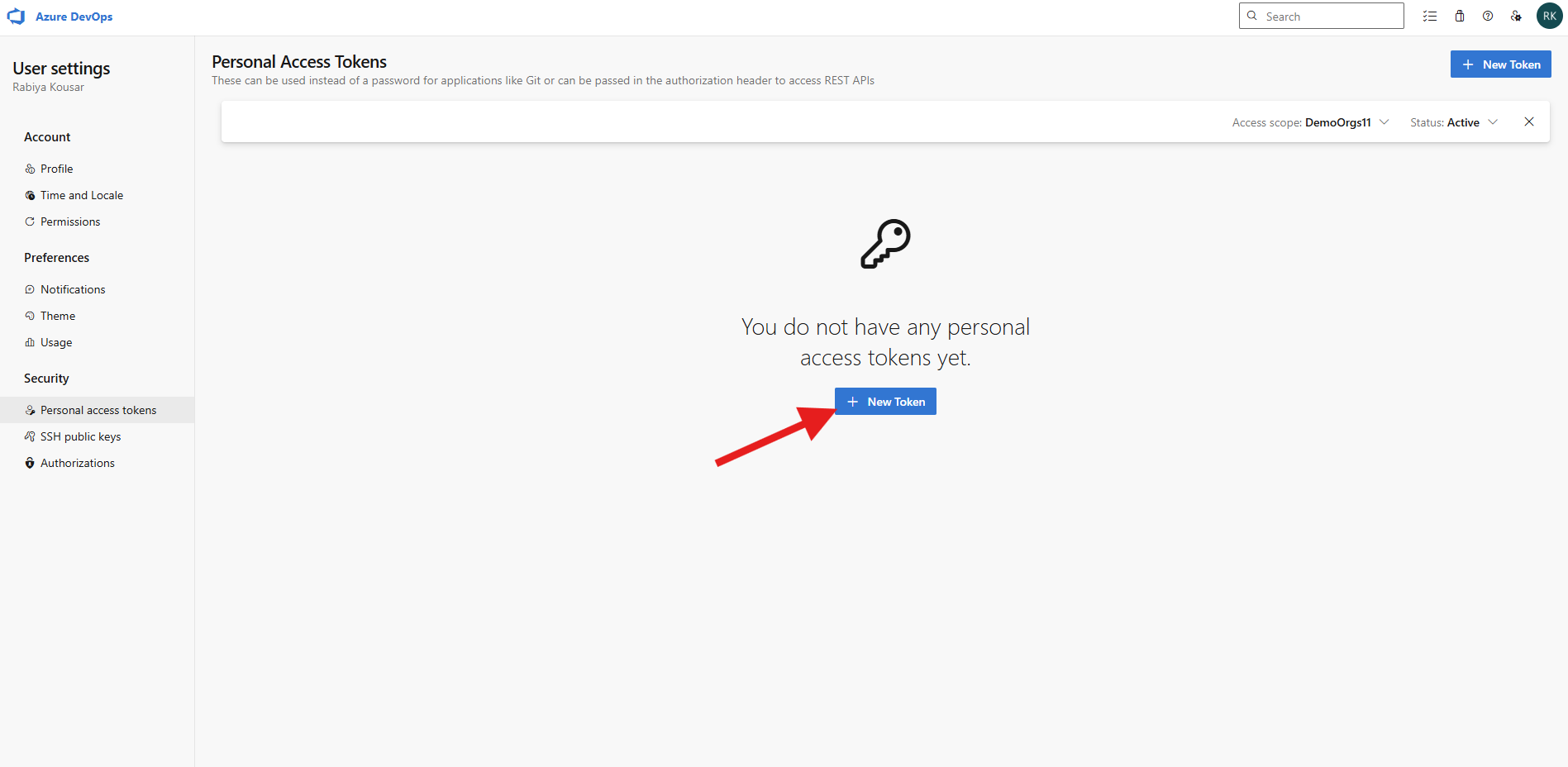1568x767 pixels.
Task: Switch to the Theme settings page
Action: 57,316
